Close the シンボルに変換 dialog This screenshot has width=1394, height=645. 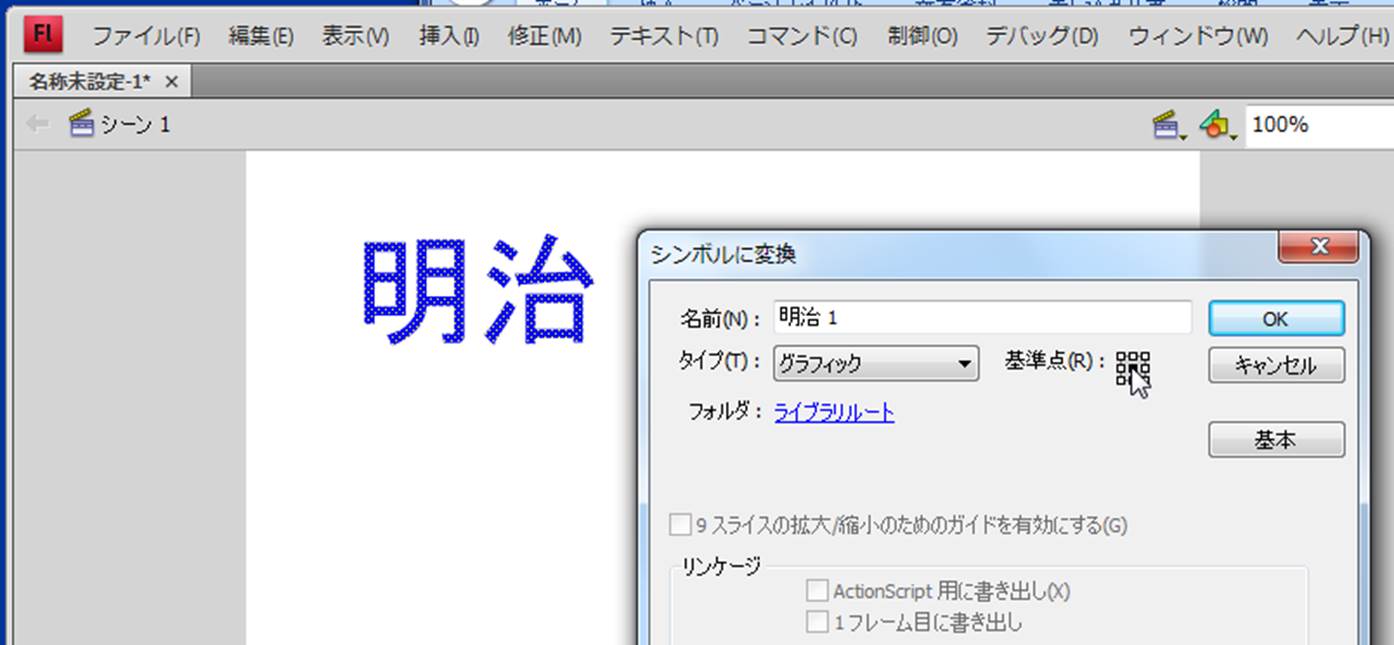click(1318, 246)
